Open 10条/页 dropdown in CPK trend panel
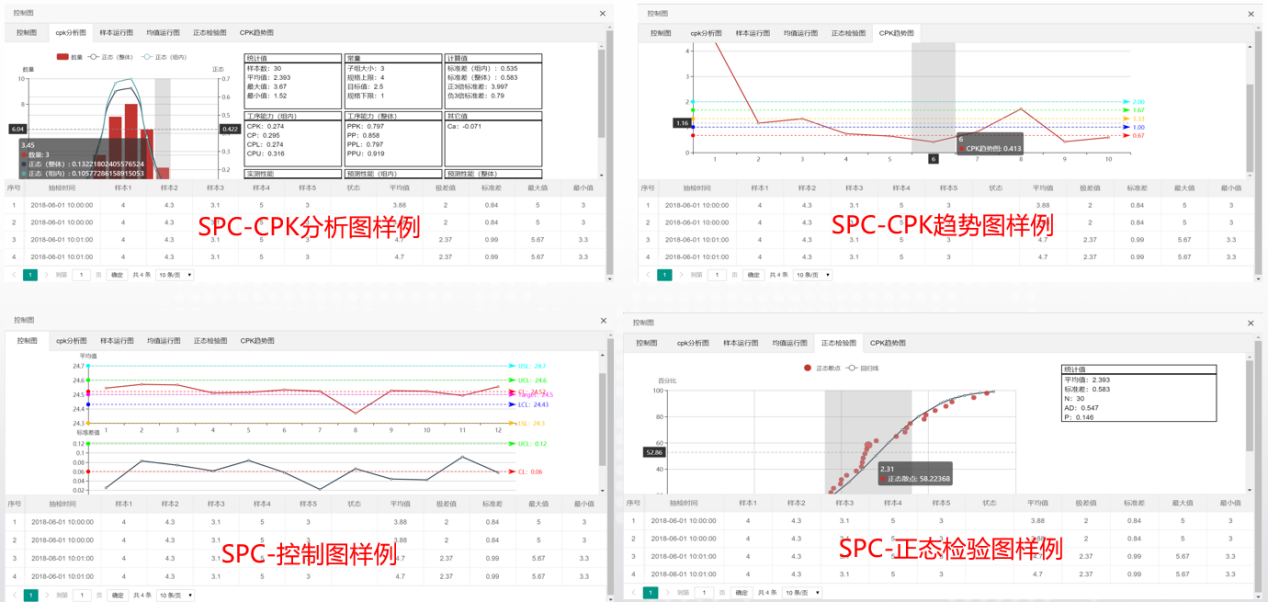1268x602 pixels. (810, 274)
